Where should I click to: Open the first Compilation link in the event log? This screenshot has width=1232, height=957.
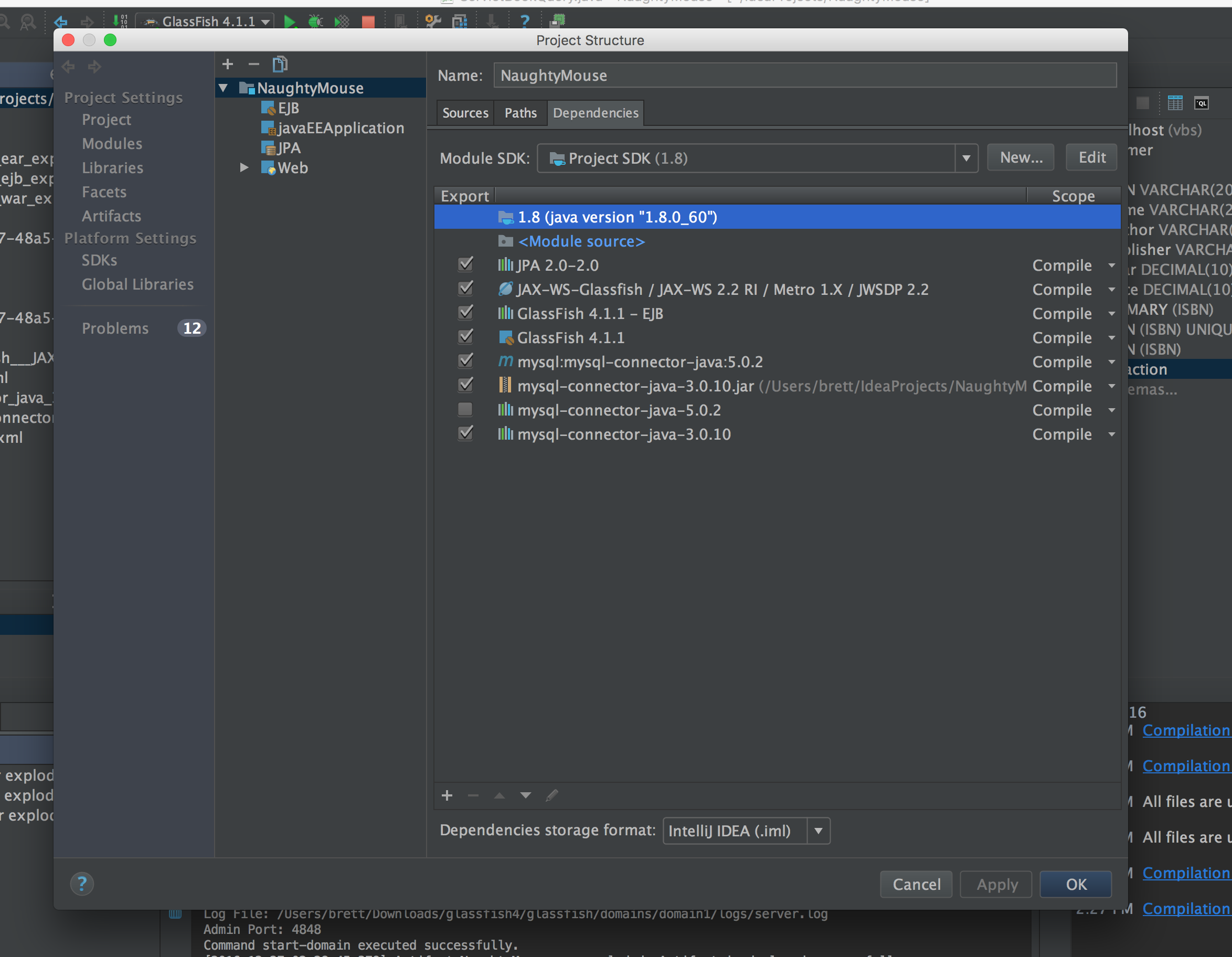pos(1186,730)
